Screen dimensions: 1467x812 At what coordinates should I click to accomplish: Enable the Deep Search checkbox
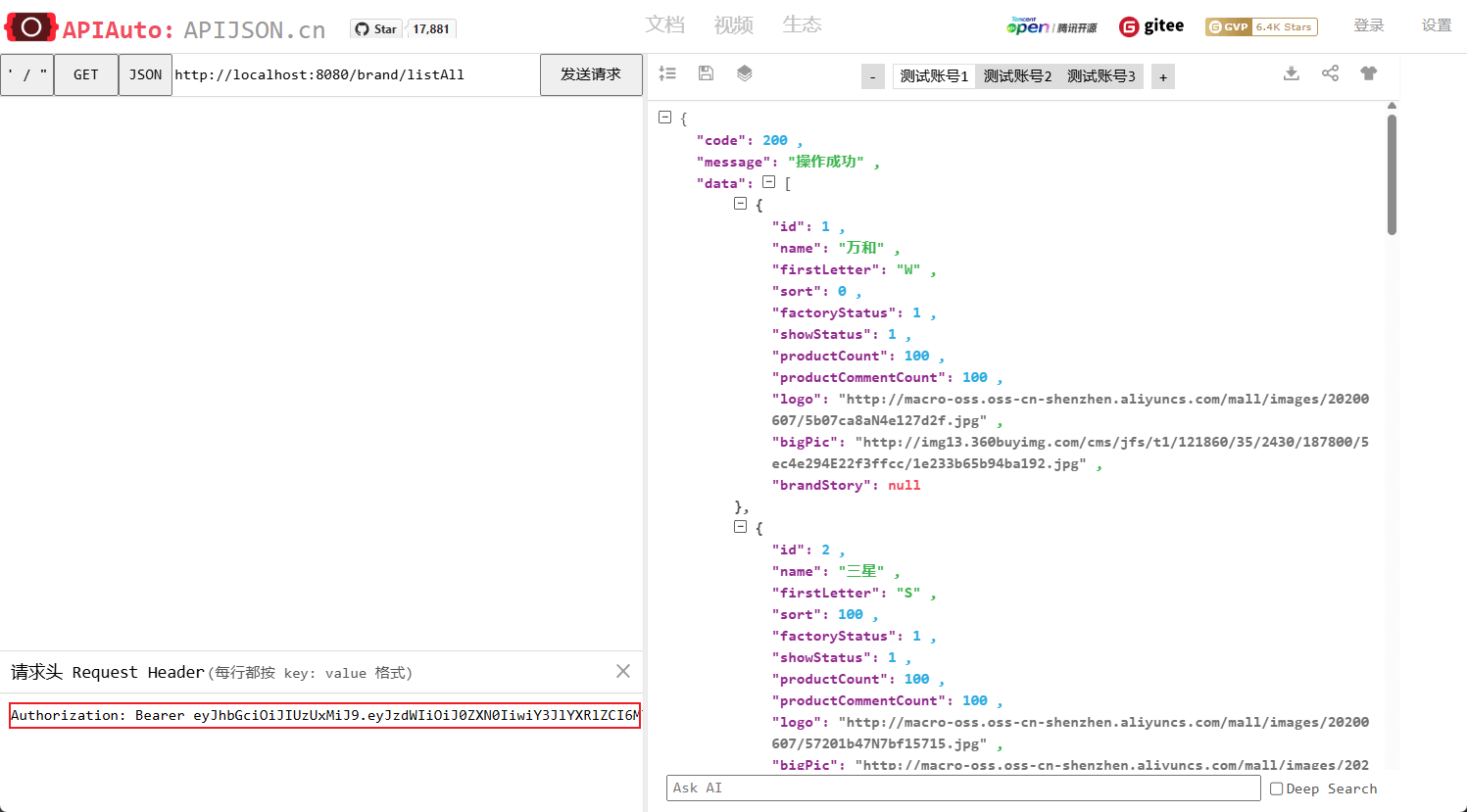[x=1276, y=788]
